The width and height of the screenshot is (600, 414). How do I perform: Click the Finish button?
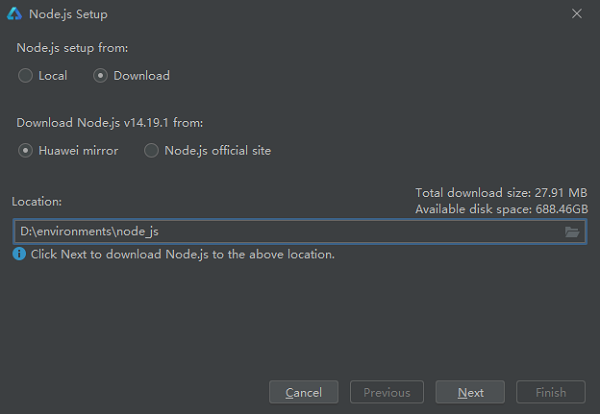tap(551, 392)
